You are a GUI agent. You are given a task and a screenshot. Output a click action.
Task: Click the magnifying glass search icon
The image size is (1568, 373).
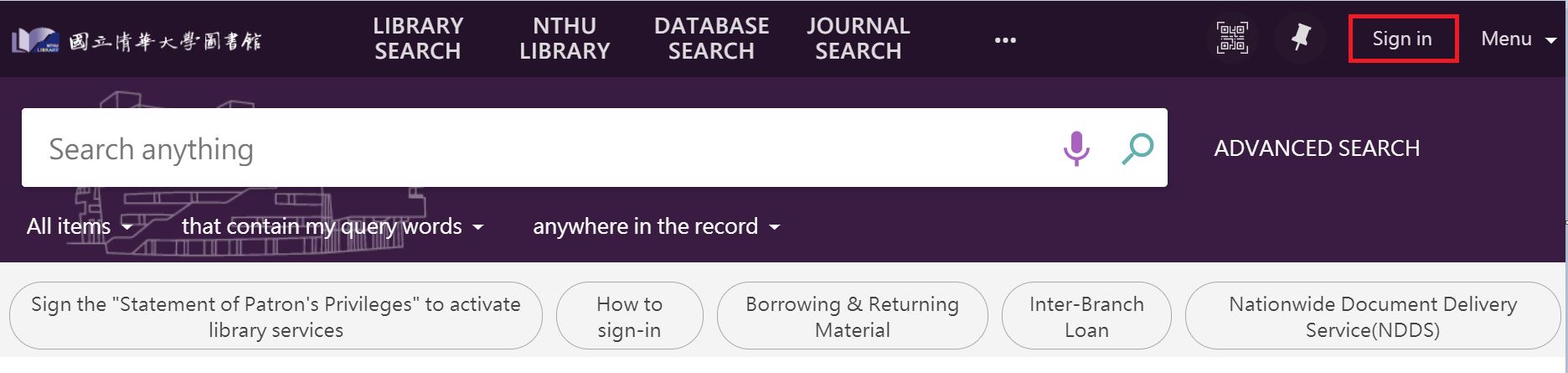point(1137,148)
